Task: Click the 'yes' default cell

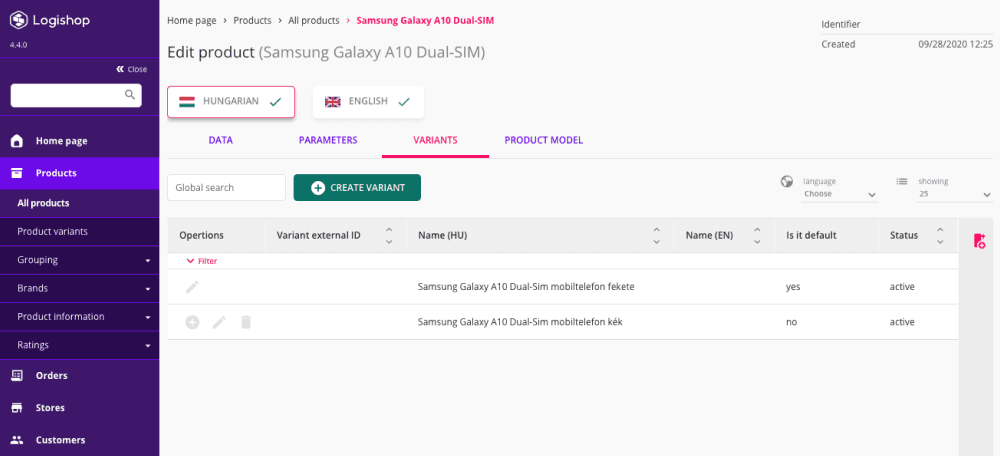Action: pyautogui.click(x=793, y=287)
